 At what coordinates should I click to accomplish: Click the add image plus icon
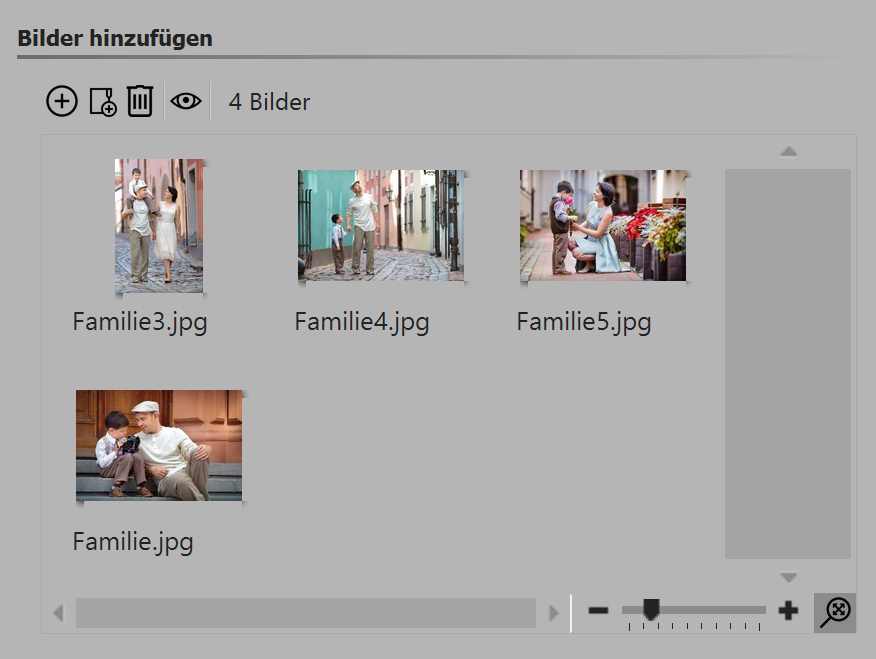point(62,101)
